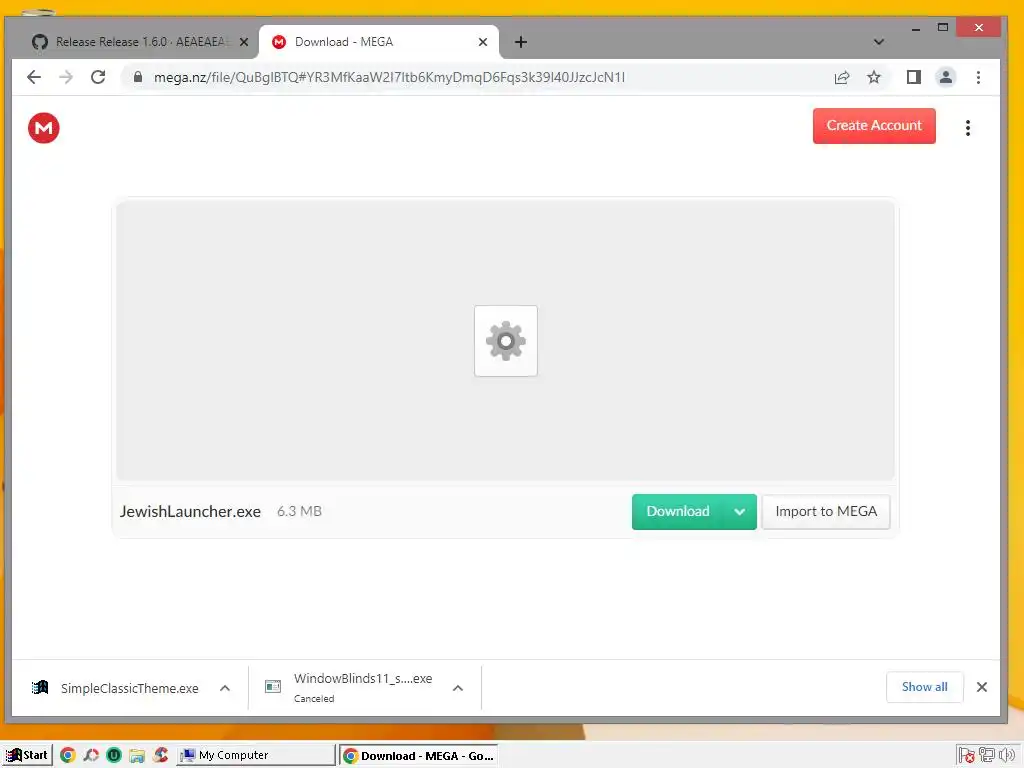Close the GitHub Release 1.6.0 tab
The height and width of the screenshot is (768, 1024).
click(244, 42)
